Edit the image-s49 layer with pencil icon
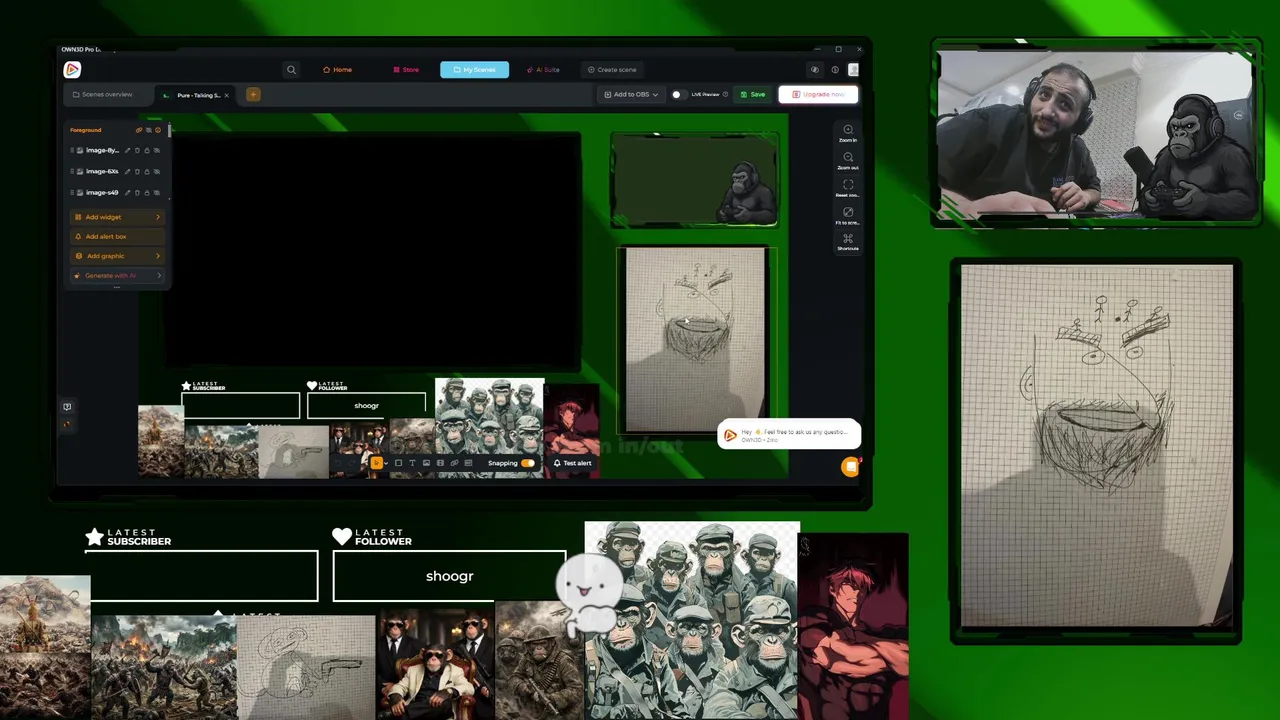Viewport: 1280px width, 720px height. pos(128,193)
